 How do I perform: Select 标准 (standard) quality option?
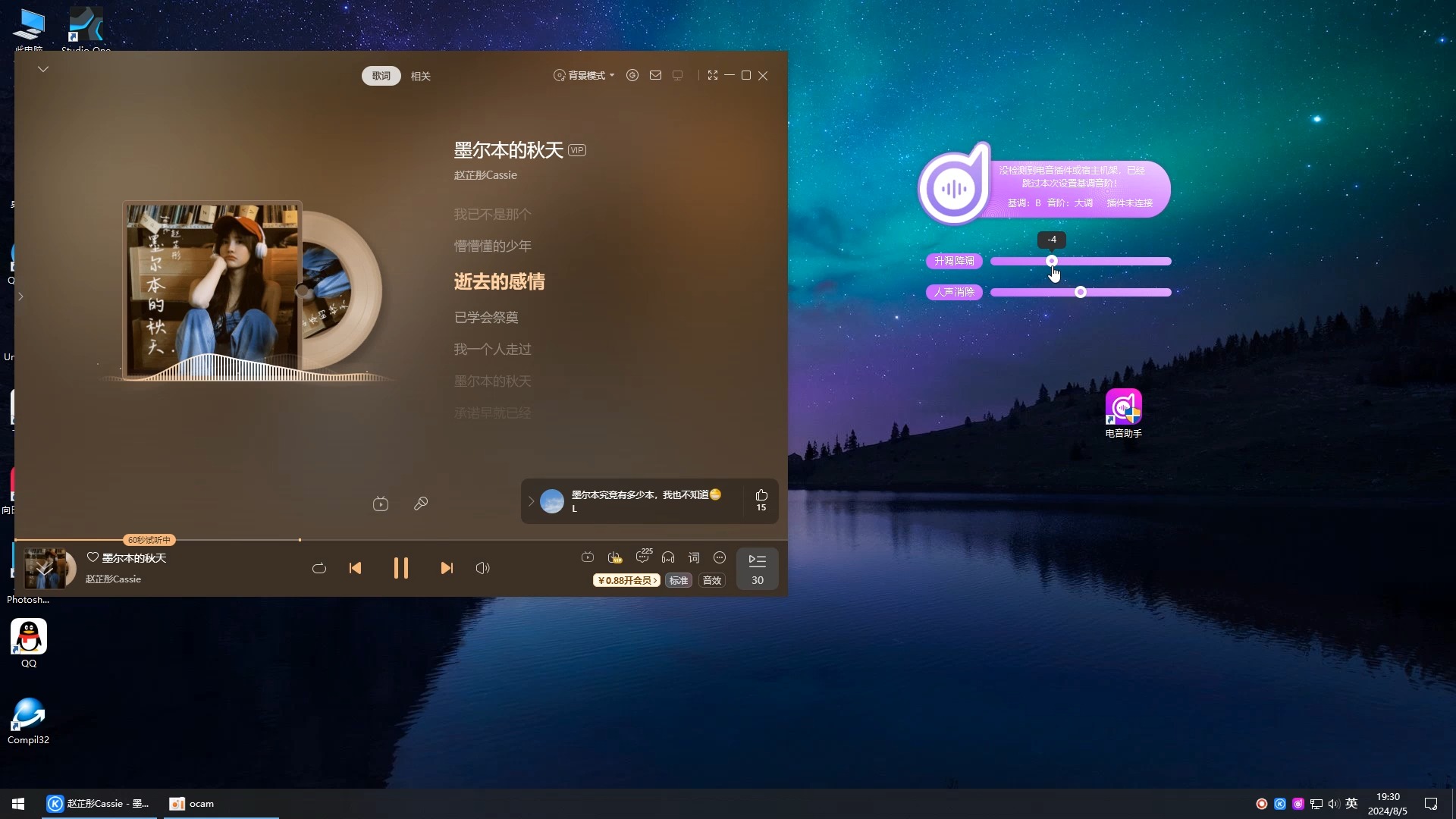(x=678, y=580)
